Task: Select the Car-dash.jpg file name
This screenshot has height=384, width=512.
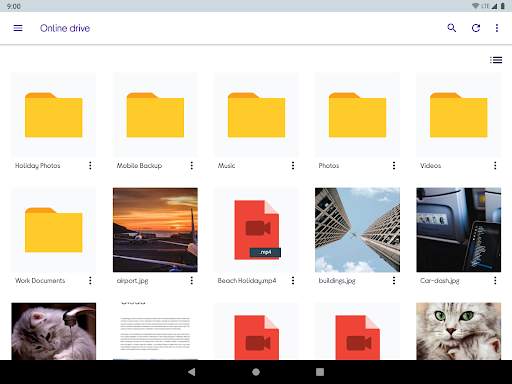Action: coord(440,281)
